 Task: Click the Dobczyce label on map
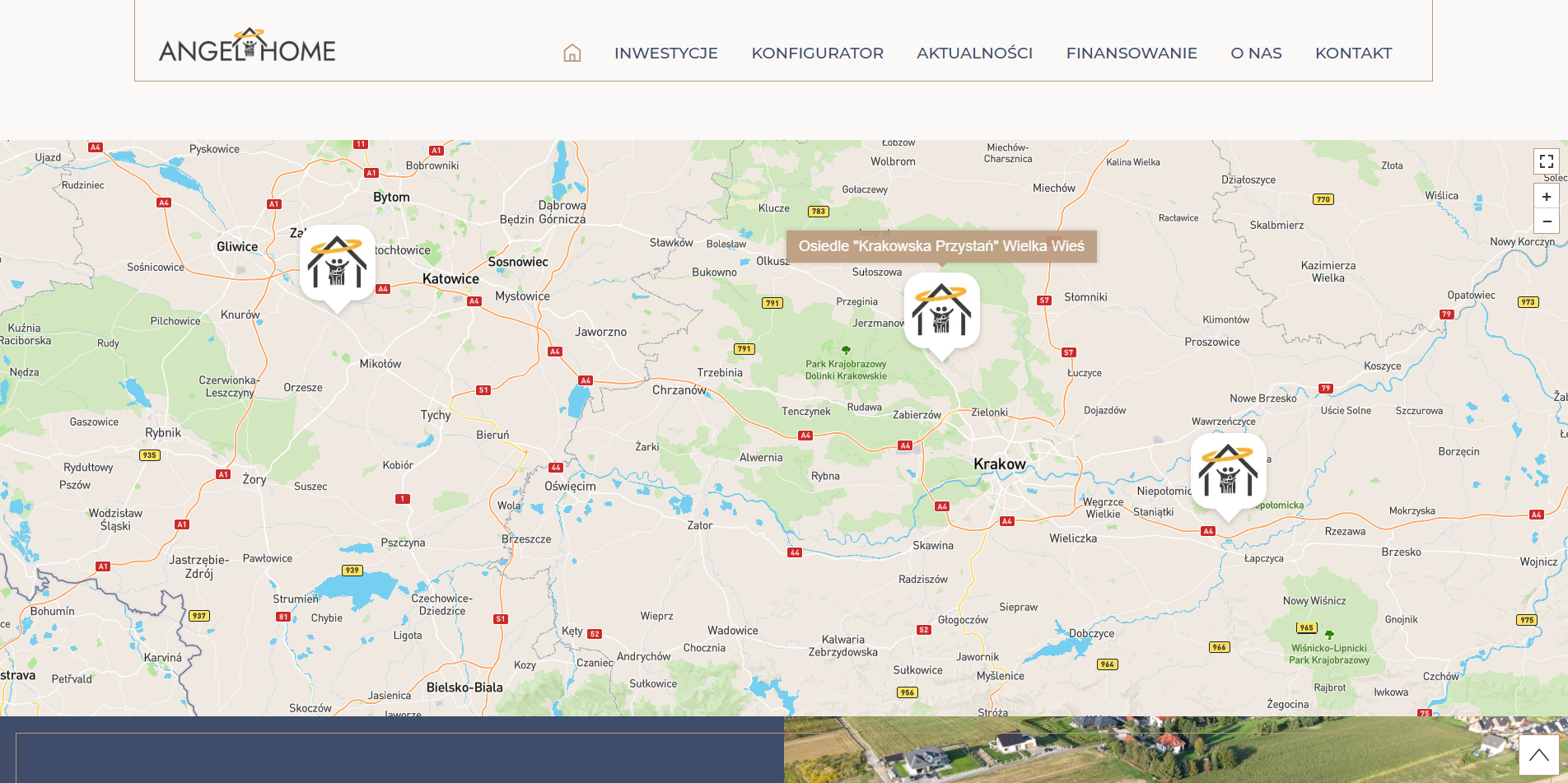pyautogui.click(x=1092, y=634)
